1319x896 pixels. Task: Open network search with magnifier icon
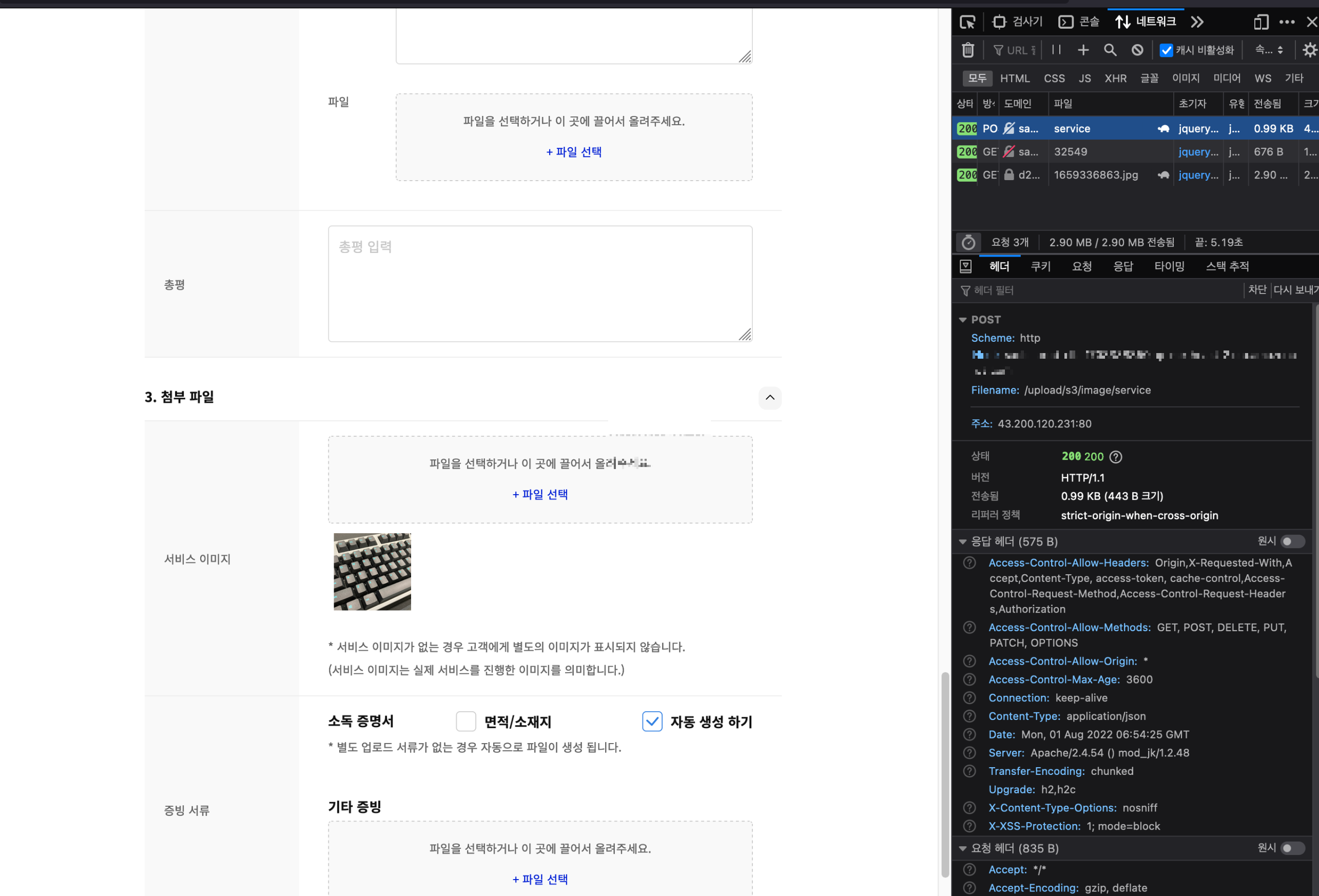point(1110,50)
